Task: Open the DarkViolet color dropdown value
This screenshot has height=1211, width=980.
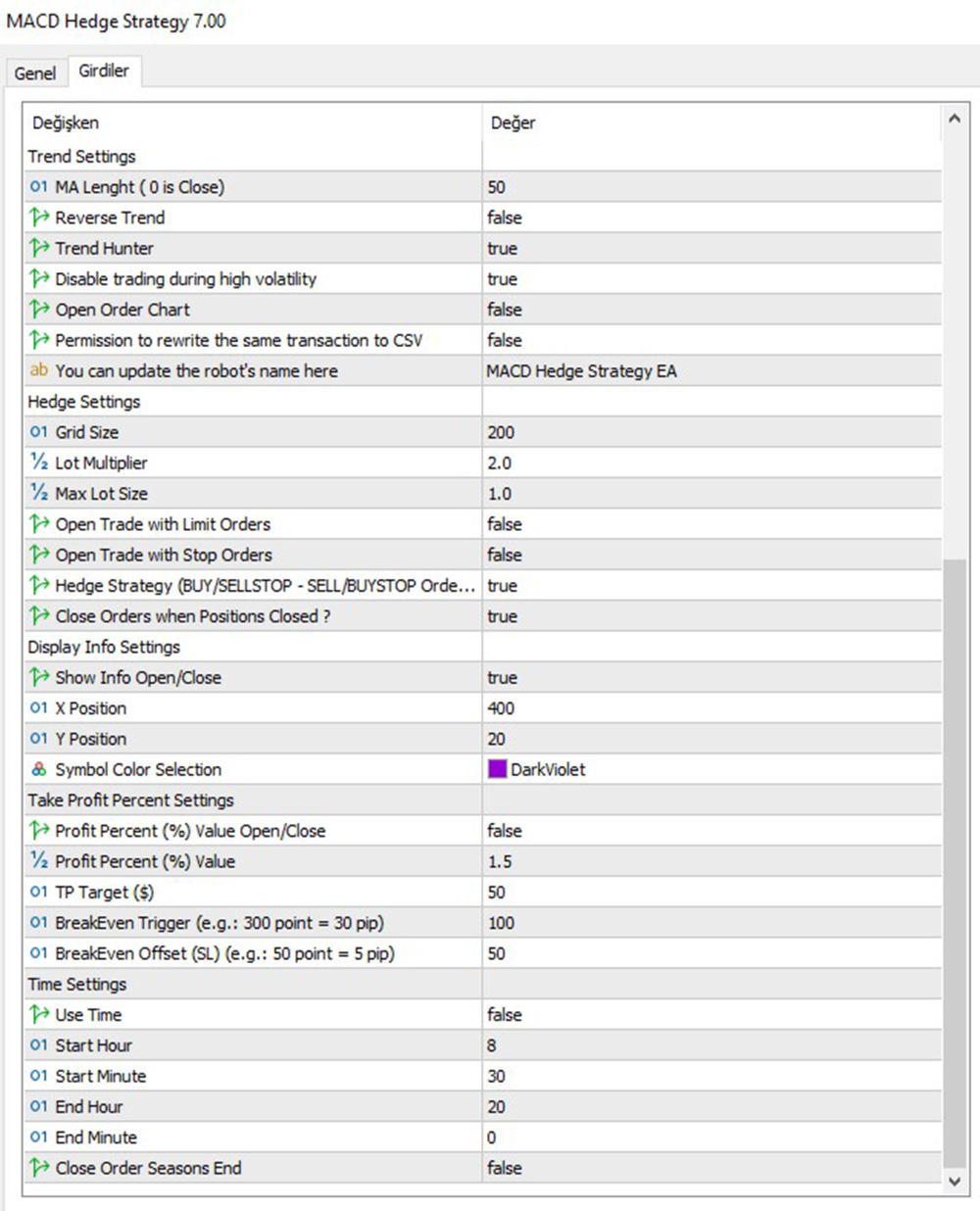Action: 548,769
